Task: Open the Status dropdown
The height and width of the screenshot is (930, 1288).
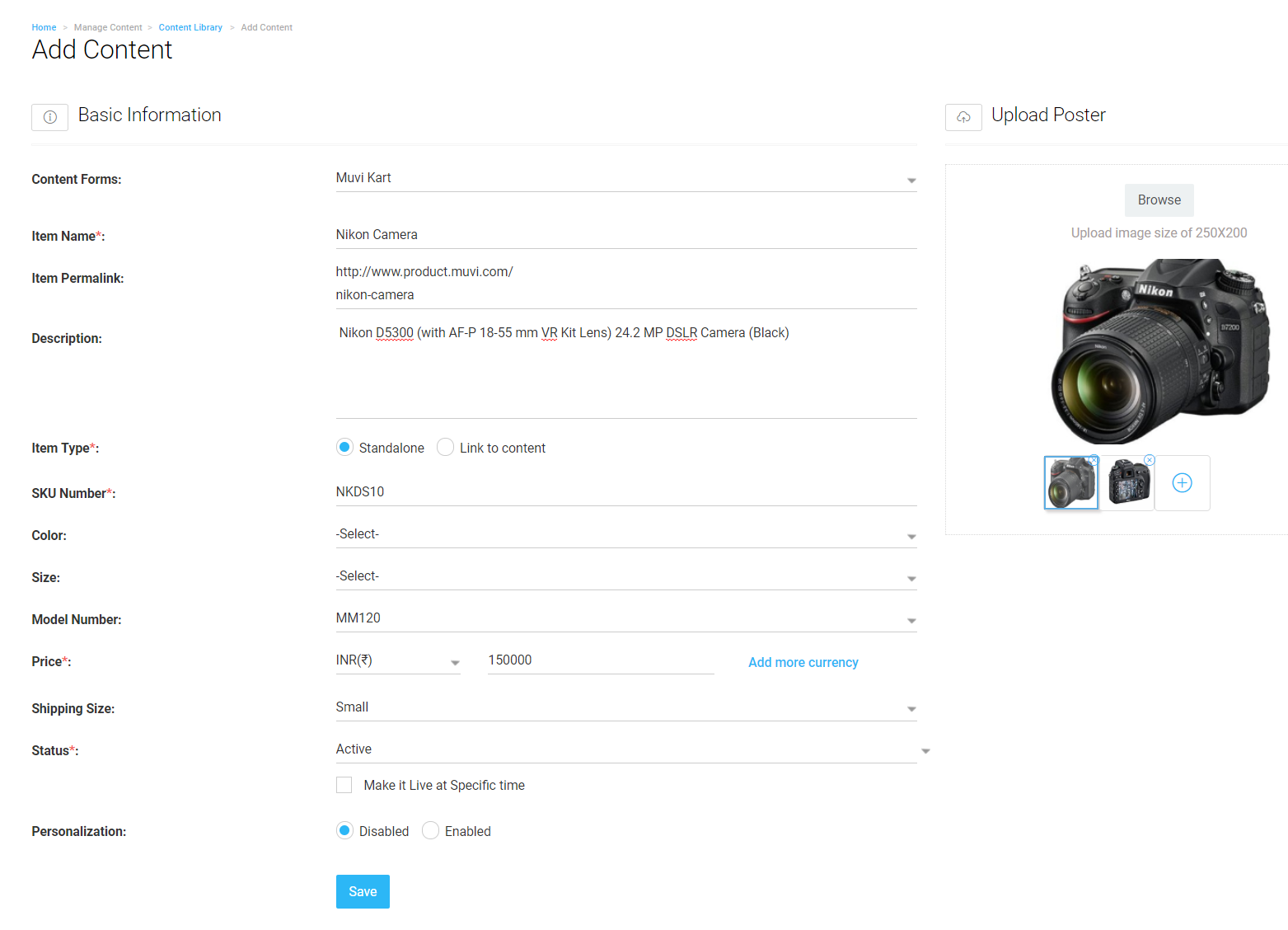Action: [x=626, y=749]
